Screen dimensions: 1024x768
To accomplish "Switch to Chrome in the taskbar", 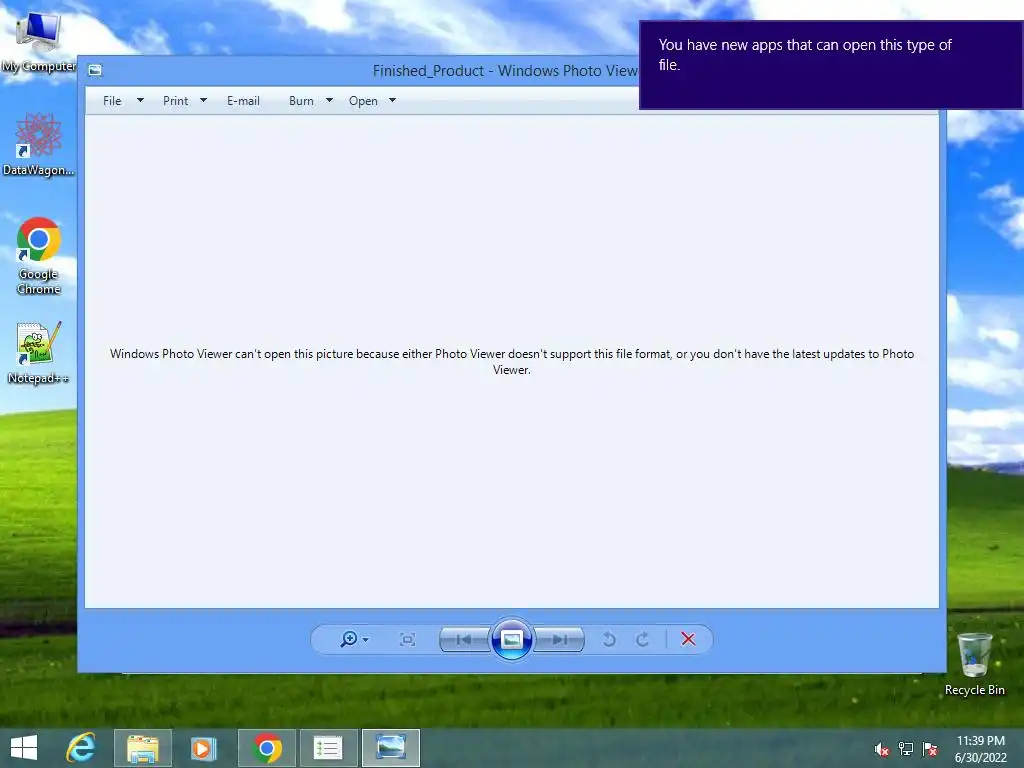I will pos(266,748).
